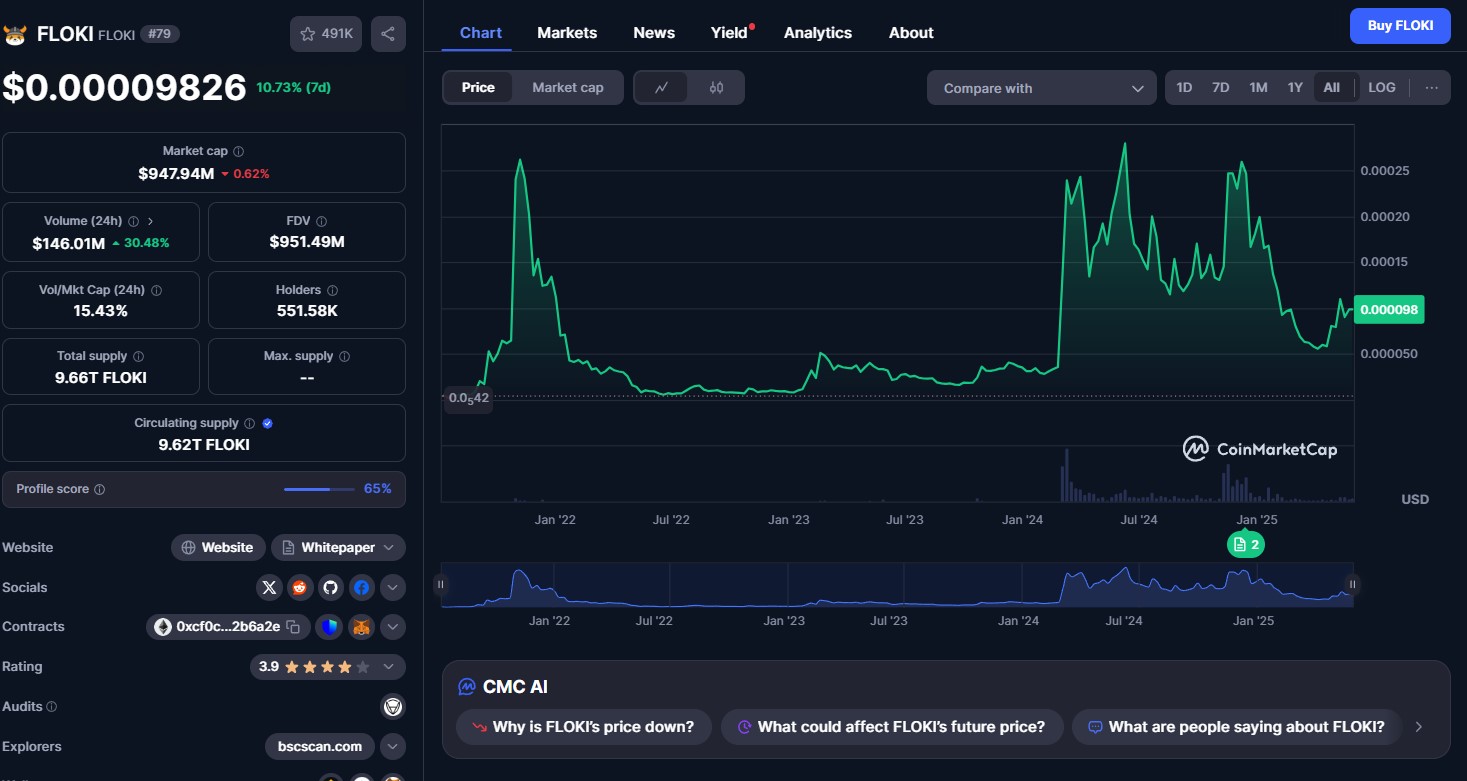The image size is (1467, 781).
Task: Select the All time range
Action: (1332, 88)
